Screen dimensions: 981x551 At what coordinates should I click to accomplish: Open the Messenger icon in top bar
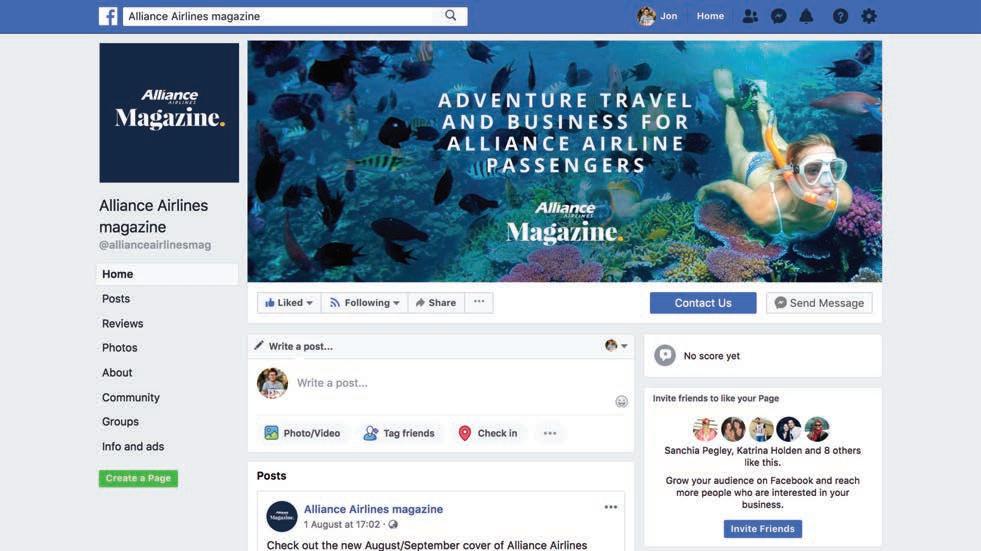pos(778,16)
